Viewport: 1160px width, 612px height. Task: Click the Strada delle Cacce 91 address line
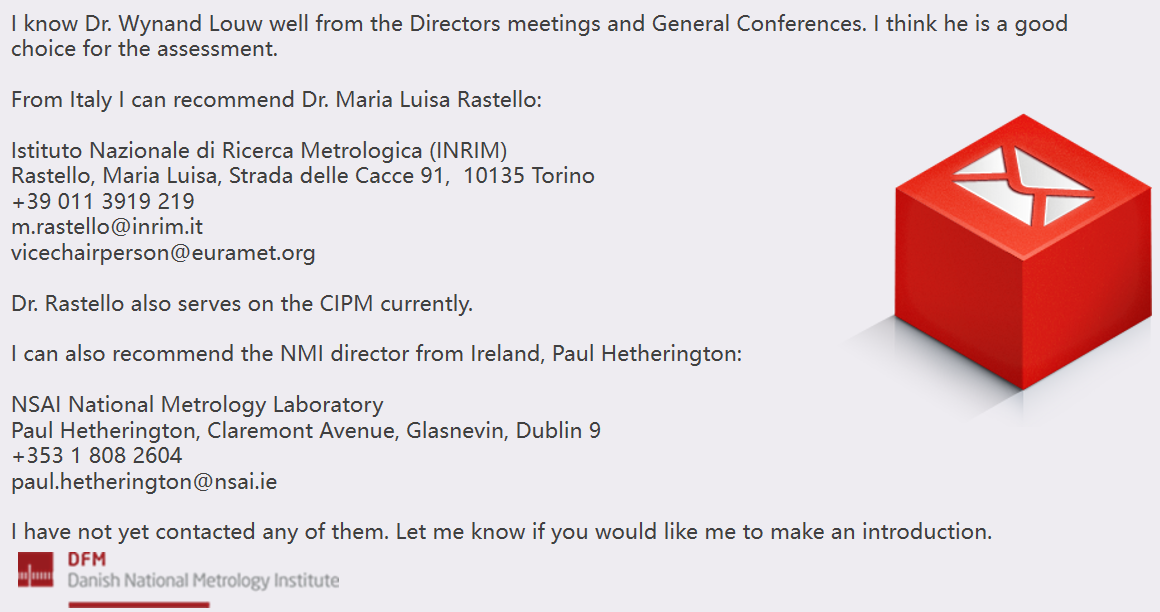303,175
